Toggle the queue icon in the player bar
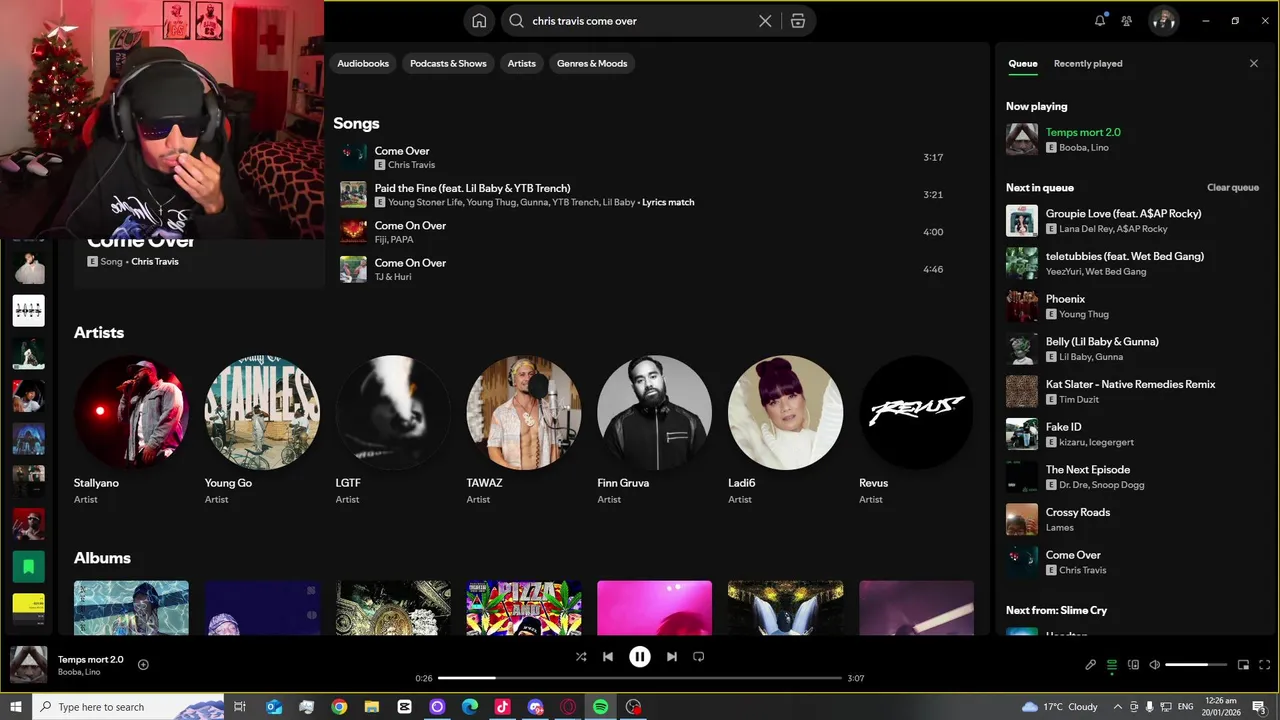 click(1112, 665)
